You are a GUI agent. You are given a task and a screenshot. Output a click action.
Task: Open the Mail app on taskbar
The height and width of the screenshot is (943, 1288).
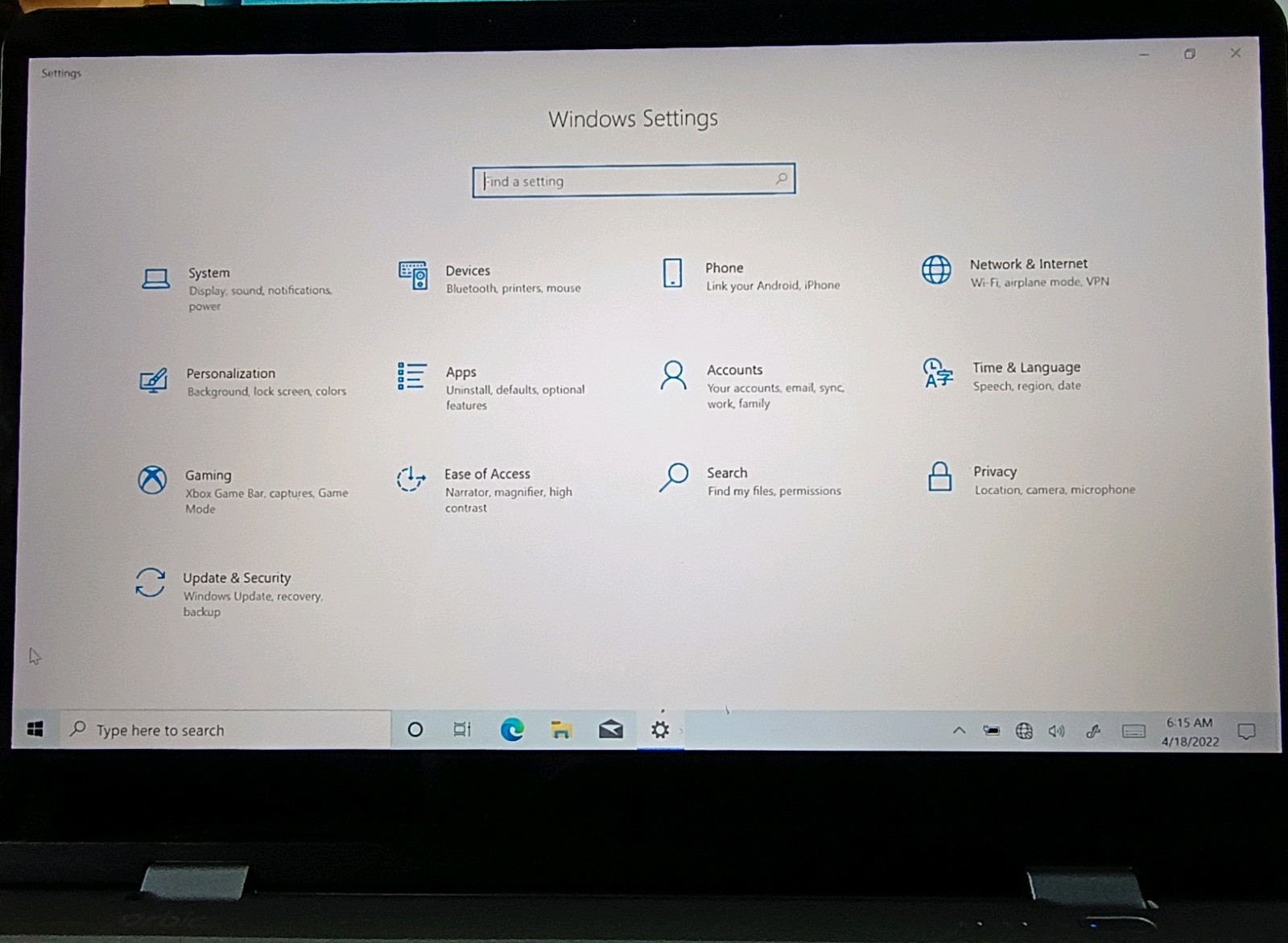(x=611, y=730)
